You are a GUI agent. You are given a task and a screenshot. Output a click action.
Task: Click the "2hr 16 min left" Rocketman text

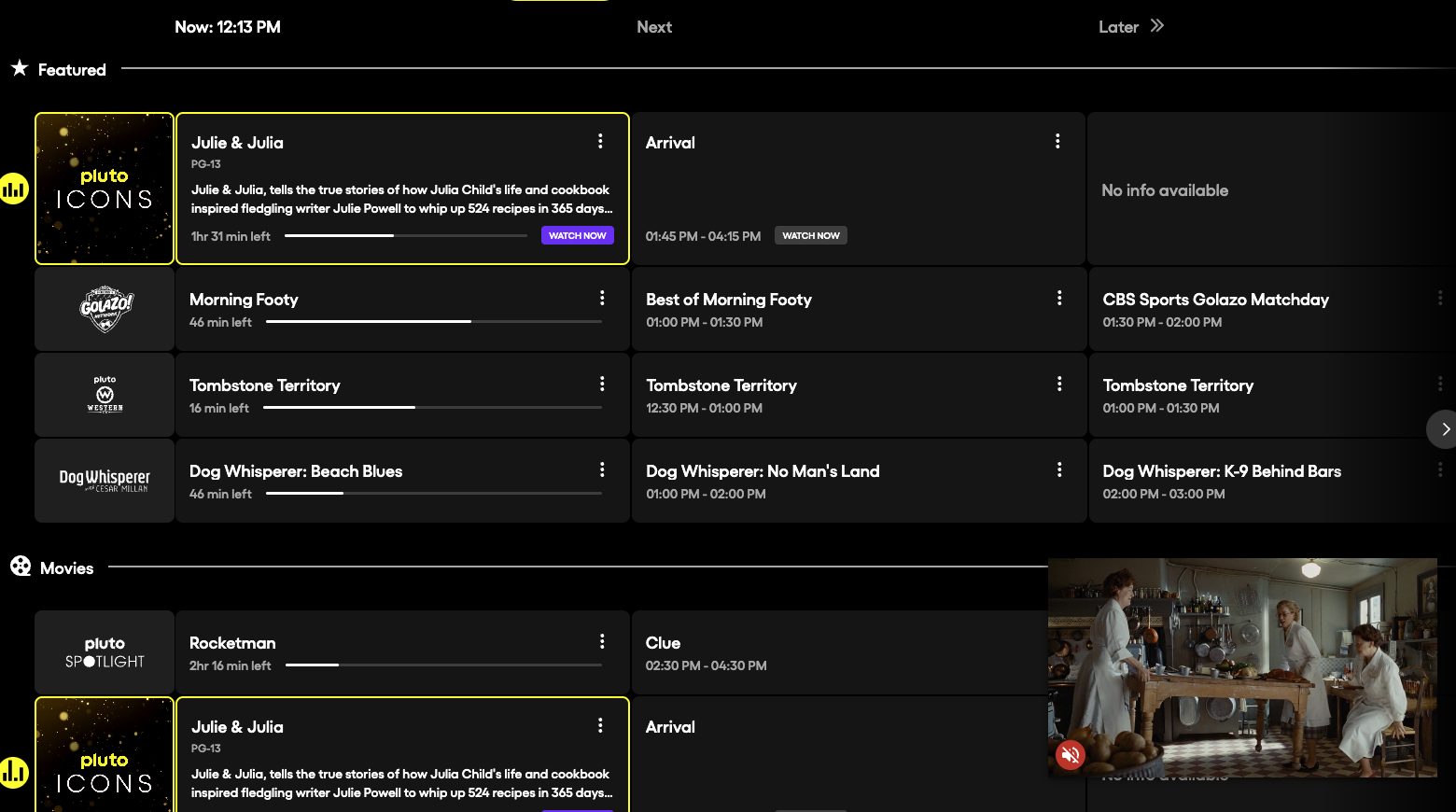230,665
